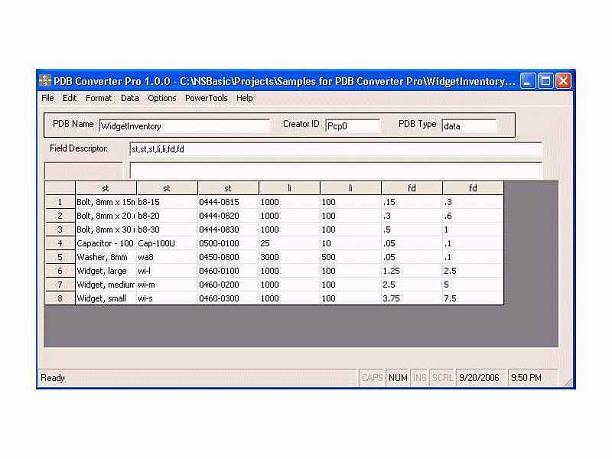Open the Edit menu
Screen dimensions: 612x459
click(69, 98)
